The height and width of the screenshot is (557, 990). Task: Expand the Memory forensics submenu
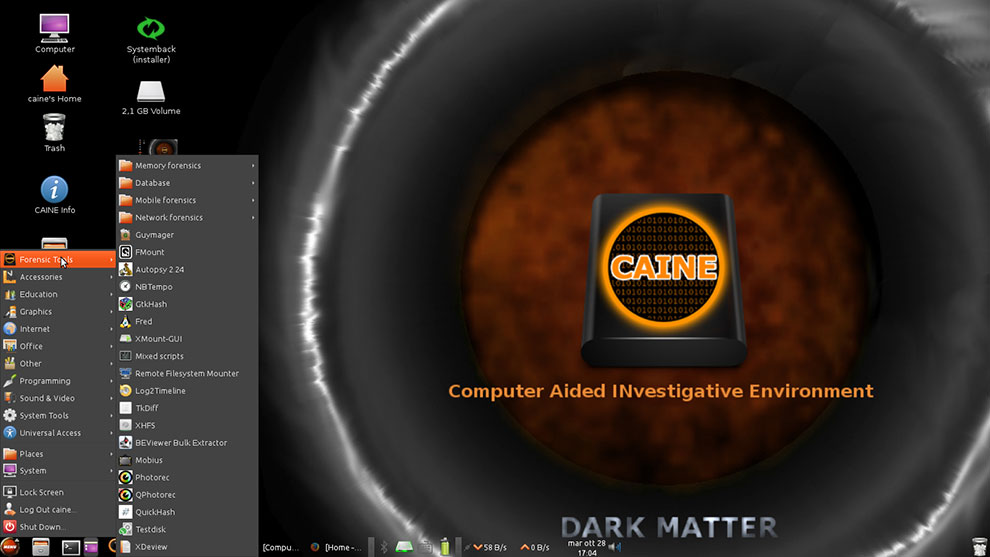point(187,165)
